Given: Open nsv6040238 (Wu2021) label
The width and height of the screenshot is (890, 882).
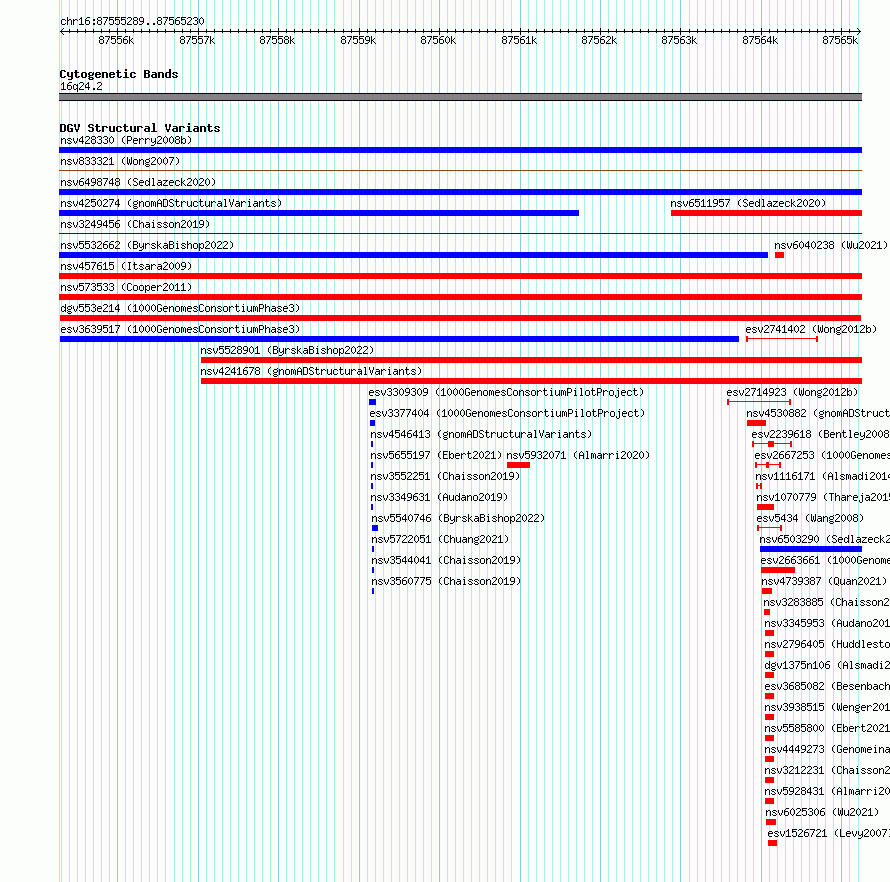Looking at the screenshot, I should pos(831,245).
